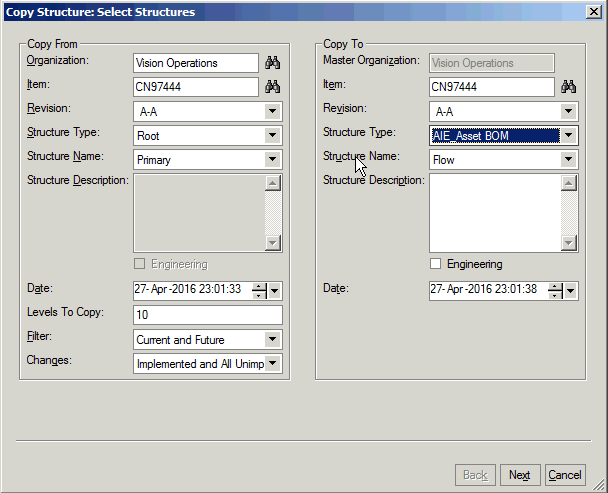
Task: Expand Copy From Structure Type dropdown showing Root
Action: coord(273,135)
